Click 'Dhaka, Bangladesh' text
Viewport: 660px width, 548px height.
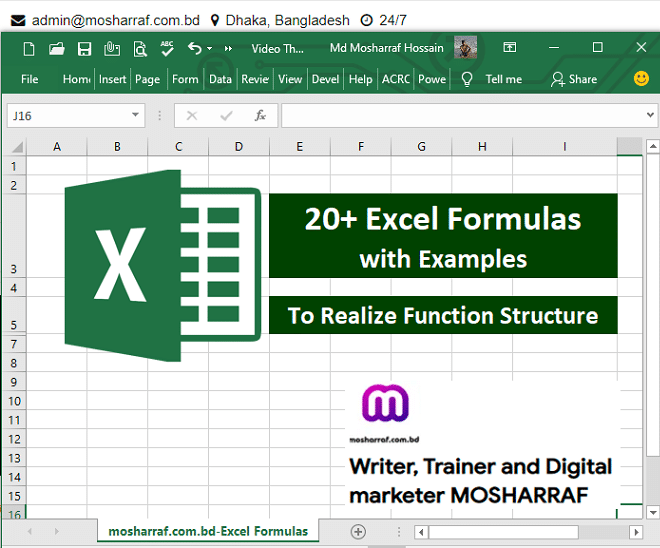(x=287, y=20)
